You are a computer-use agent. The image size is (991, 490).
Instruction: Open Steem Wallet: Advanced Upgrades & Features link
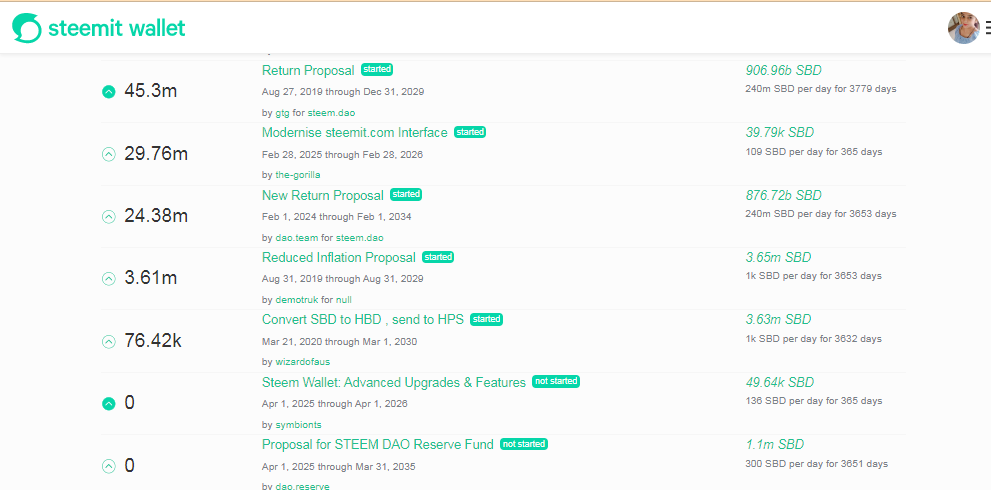(x=394, y=383)
